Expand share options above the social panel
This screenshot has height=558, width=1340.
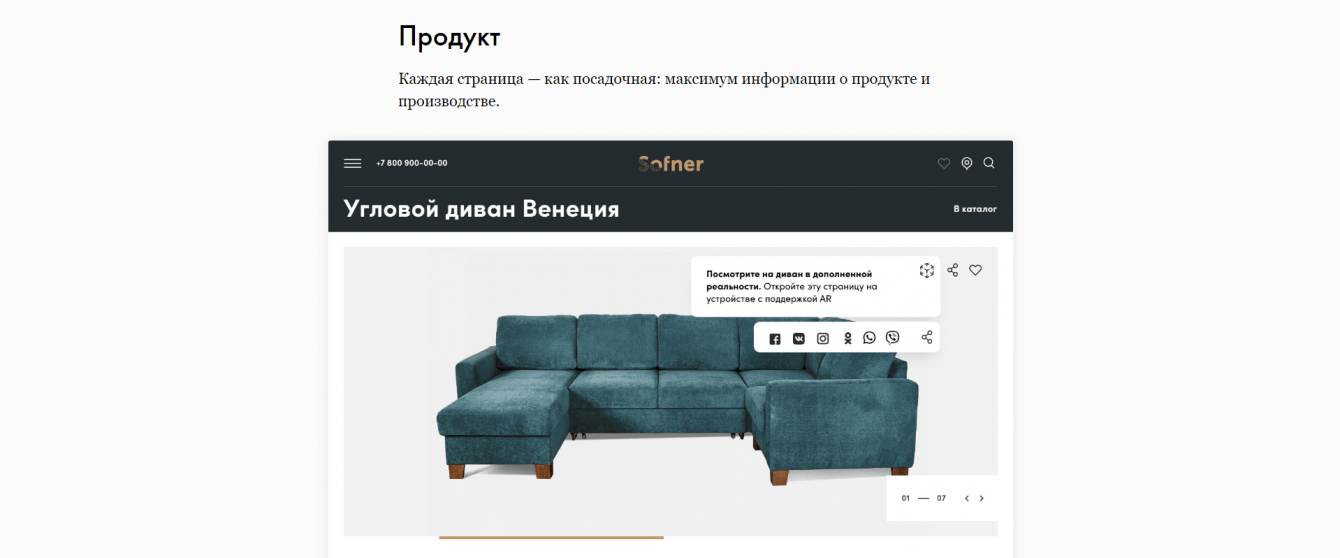(x=953, y=270)
